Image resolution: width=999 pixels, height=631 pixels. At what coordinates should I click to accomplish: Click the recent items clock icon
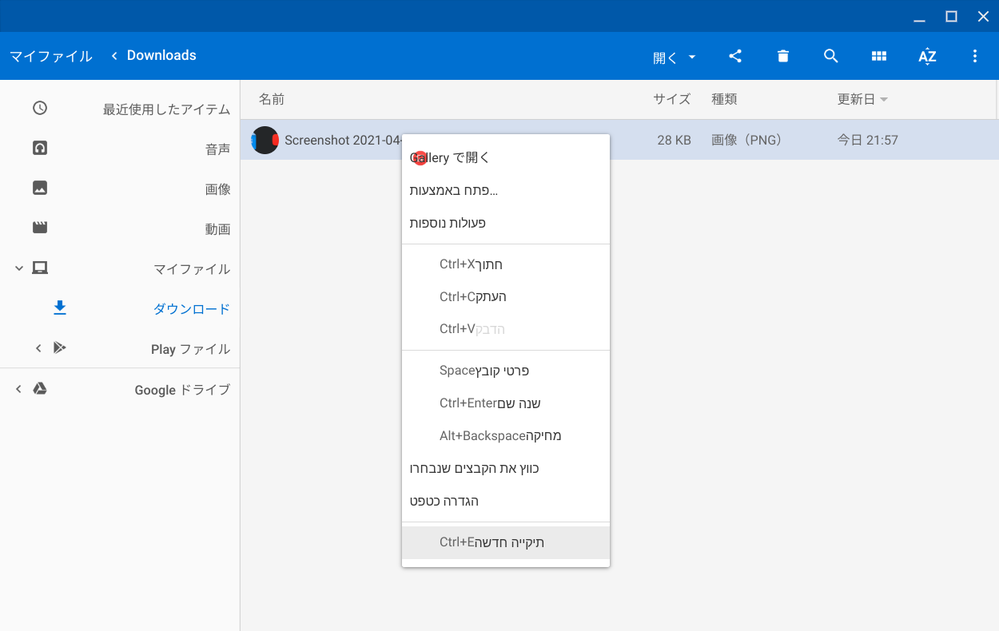tap(40, 108)
